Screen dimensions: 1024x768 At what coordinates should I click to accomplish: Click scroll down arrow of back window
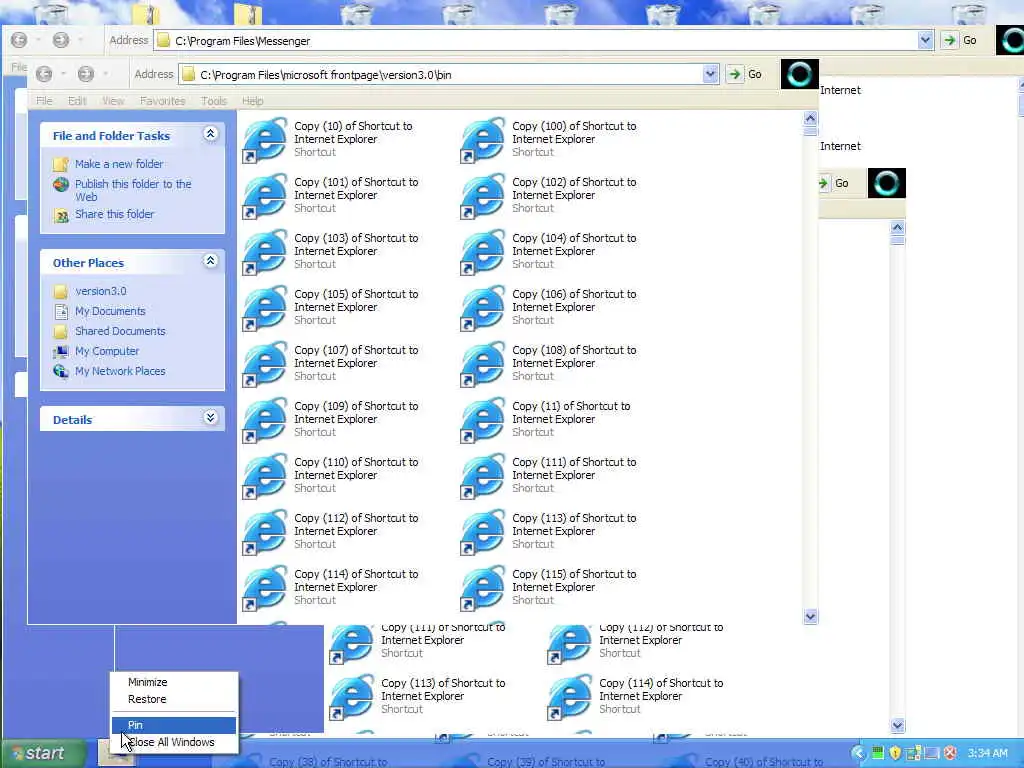pyautogui.click(x=897, y=725)
